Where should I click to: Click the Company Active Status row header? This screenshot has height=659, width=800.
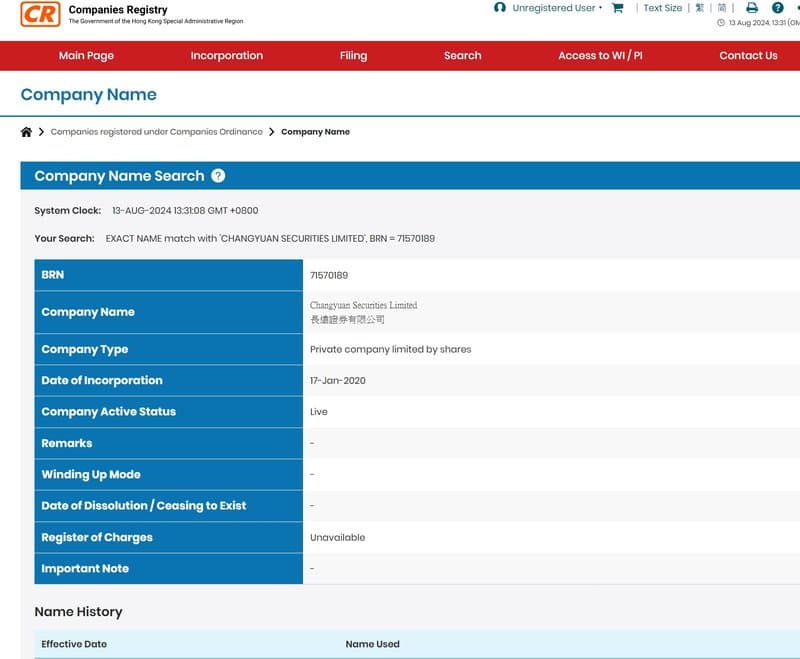click(168, 412)
